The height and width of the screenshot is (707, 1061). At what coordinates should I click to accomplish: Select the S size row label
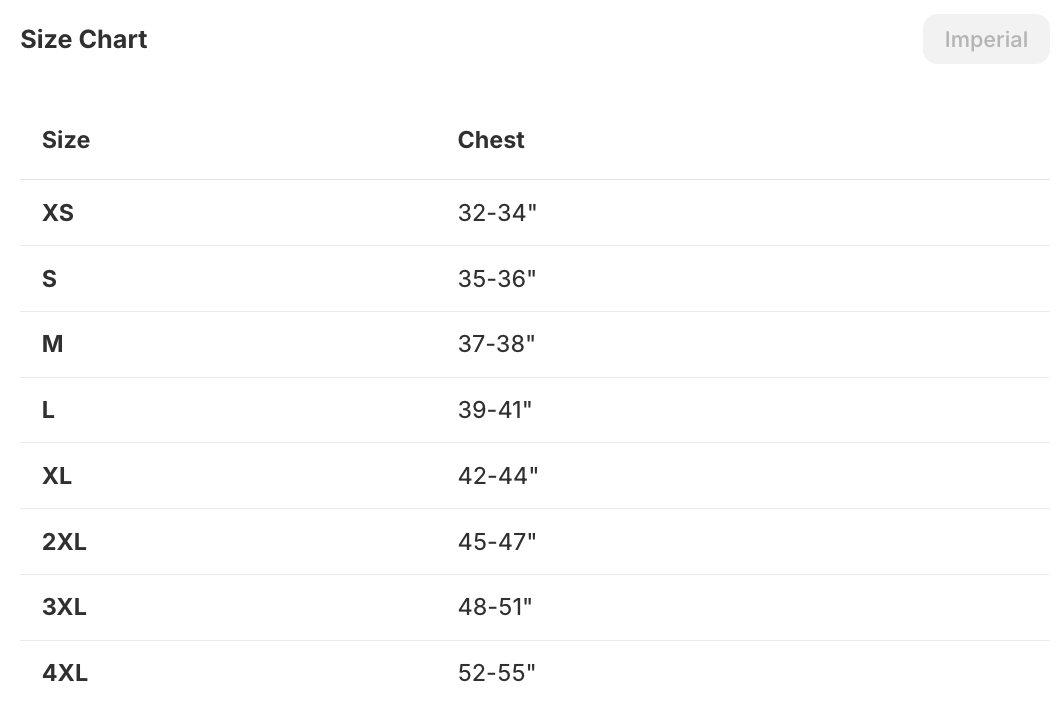click(x=49, y=279)
